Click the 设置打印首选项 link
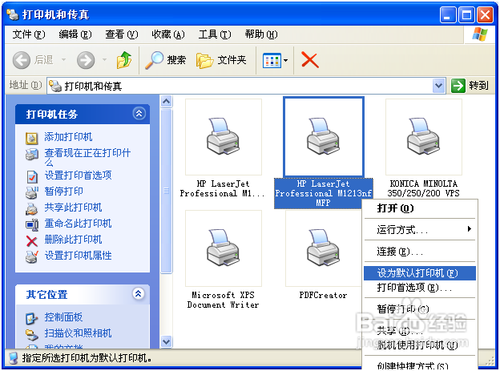Image resolution: width=500 pixels, height=371 pixels. (x=78, y=176)
